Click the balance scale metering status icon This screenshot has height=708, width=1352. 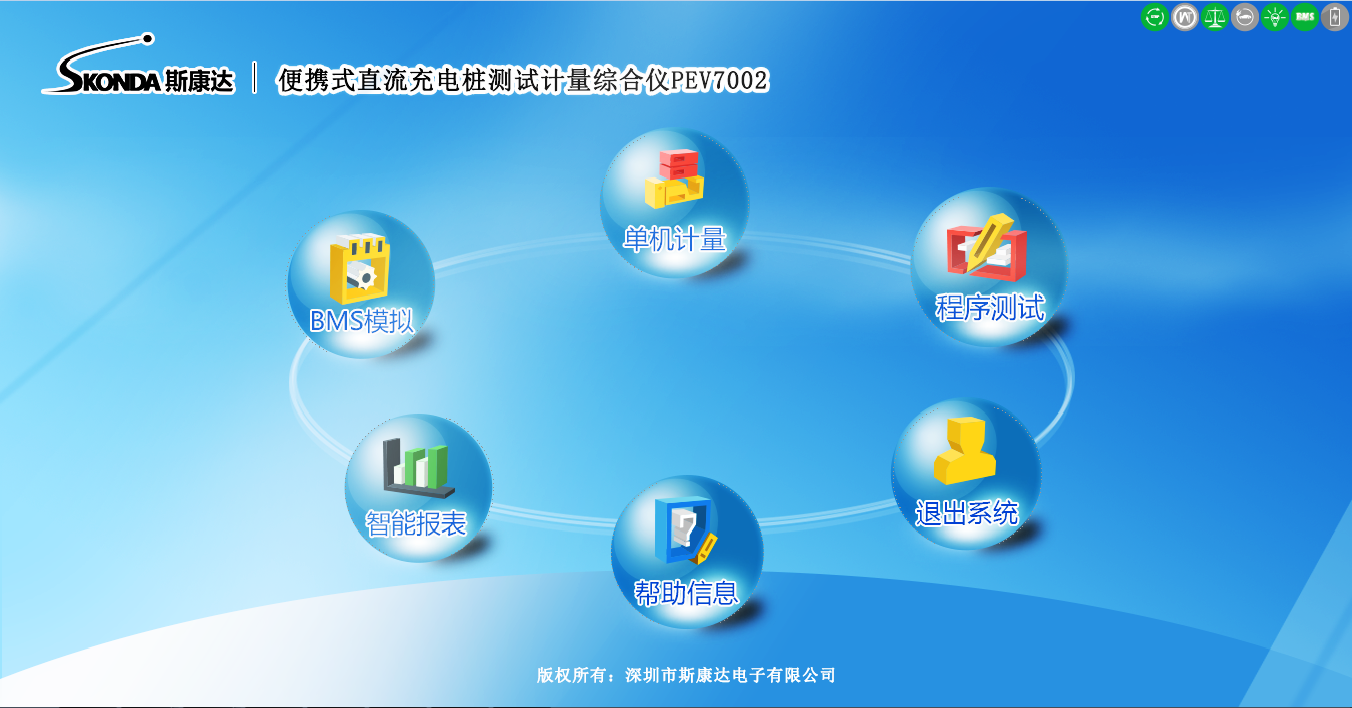coord(1214,17)
